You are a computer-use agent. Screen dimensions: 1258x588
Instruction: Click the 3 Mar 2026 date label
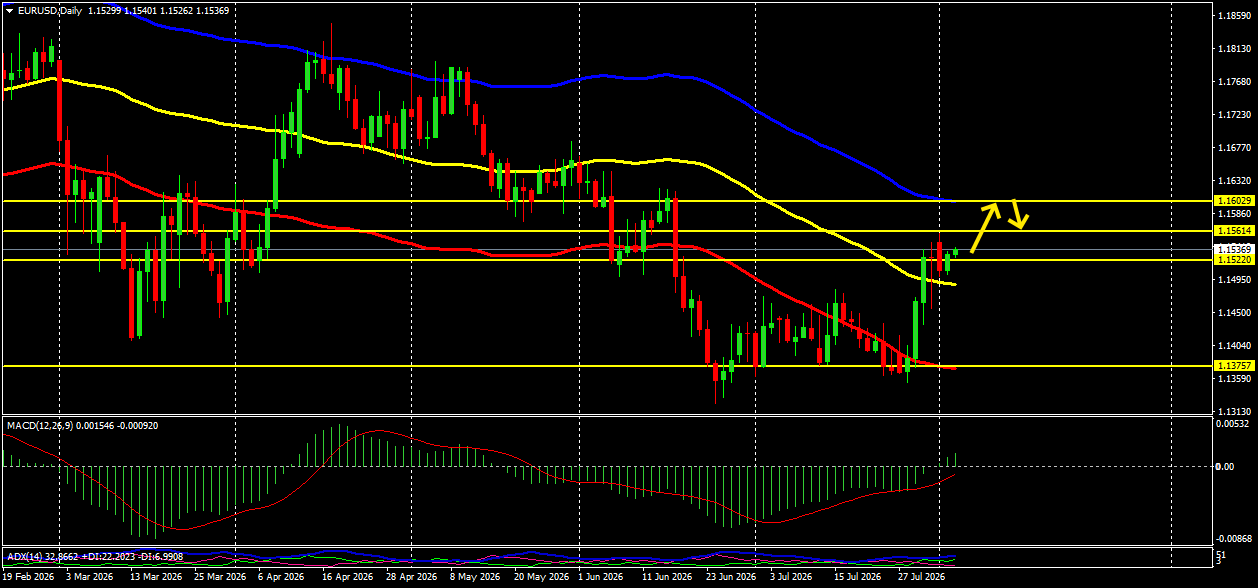[x=90, y=577]
